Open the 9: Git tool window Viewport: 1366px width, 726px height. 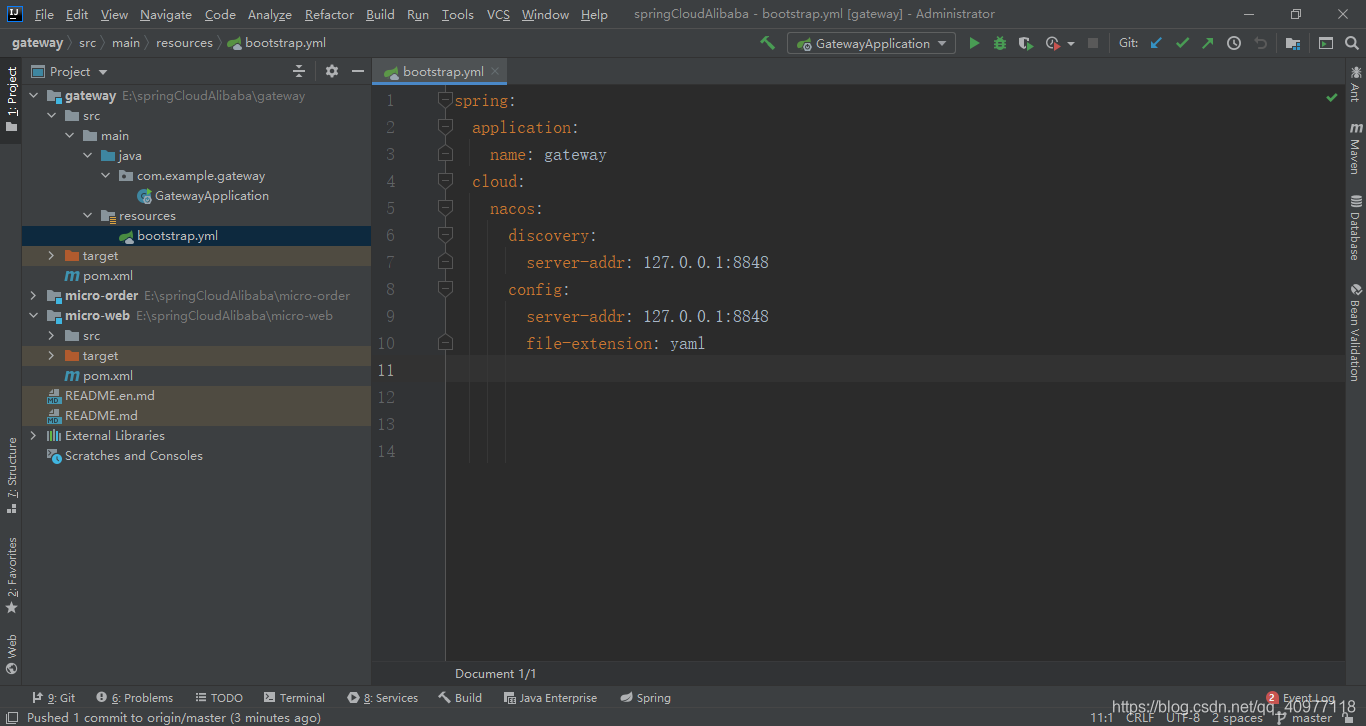click(53, 698)
